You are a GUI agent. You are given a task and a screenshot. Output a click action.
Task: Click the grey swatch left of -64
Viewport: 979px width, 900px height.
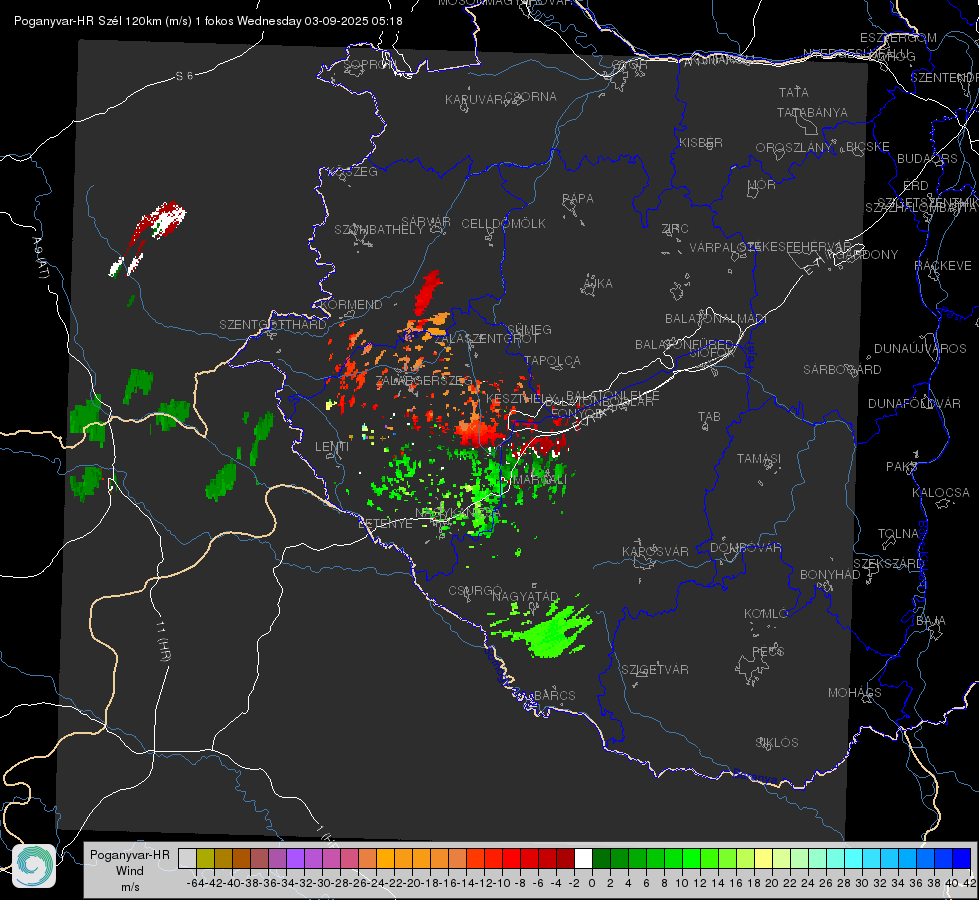[x=187, y=858]
